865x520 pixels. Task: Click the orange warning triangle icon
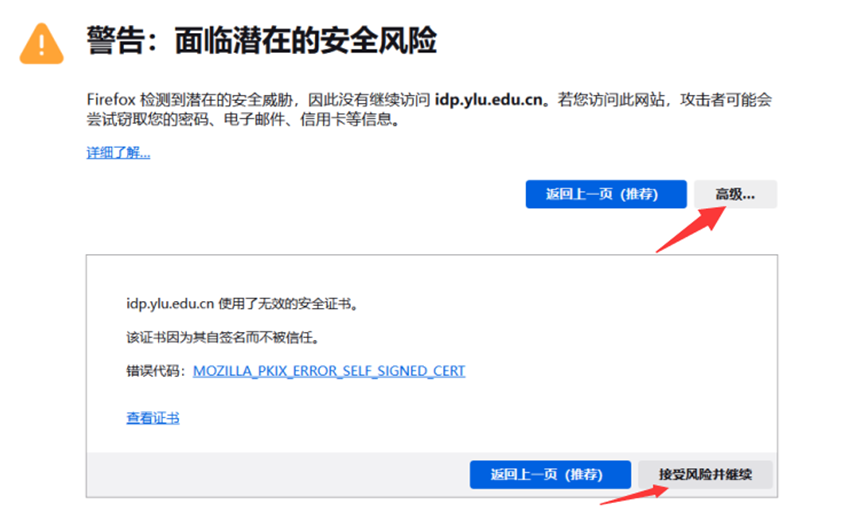coord(41,44)
